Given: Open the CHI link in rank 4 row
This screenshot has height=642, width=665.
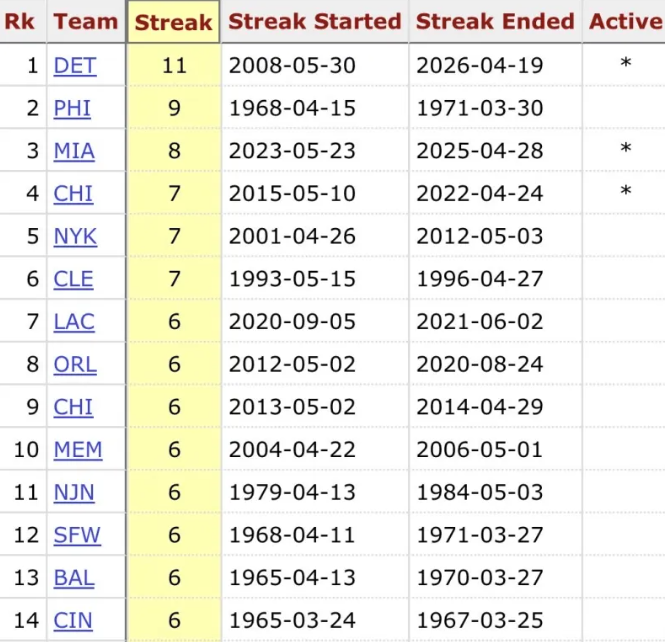Looking at the screenshot, I should click(73, 193).
